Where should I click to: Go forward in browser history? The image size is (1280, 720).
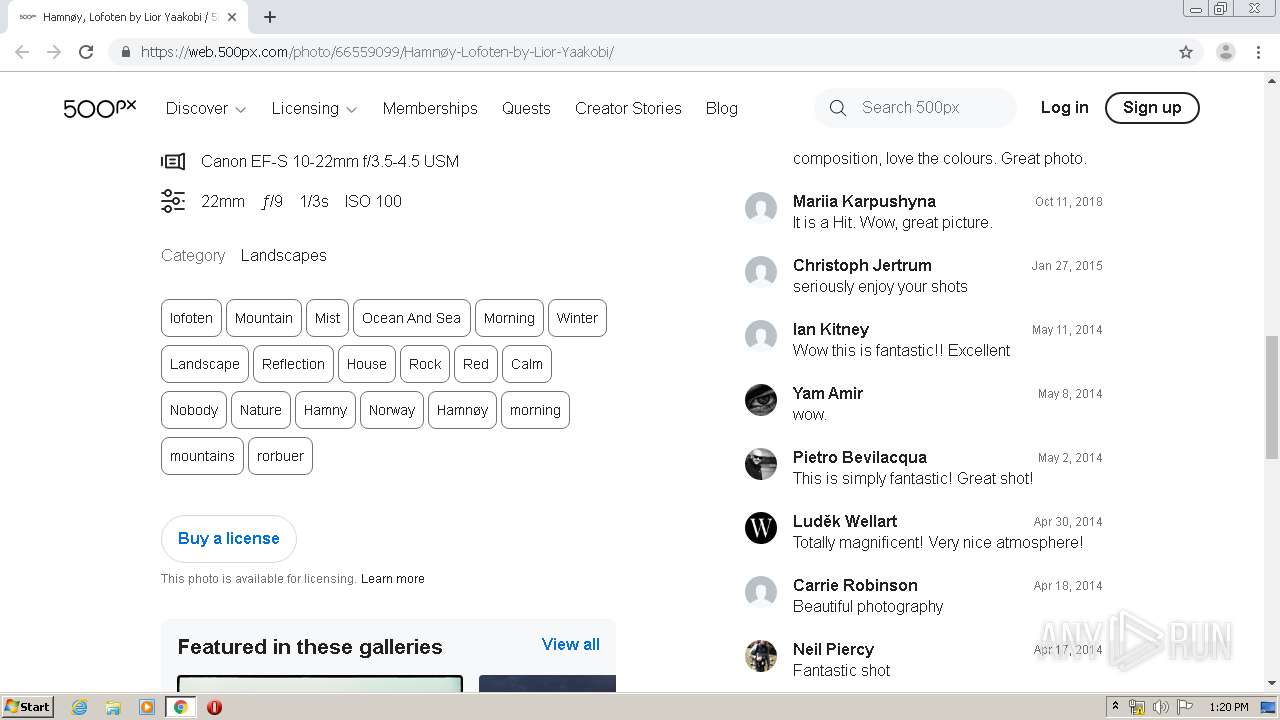tap(54, 52)
